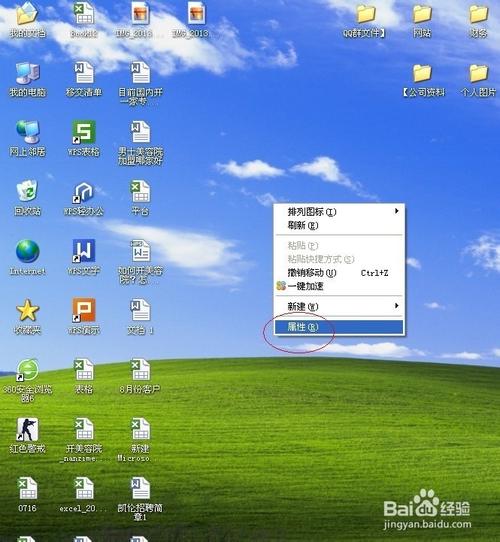Open the 网站 folder icon
The image size is (500, 542).
(422, 15)
